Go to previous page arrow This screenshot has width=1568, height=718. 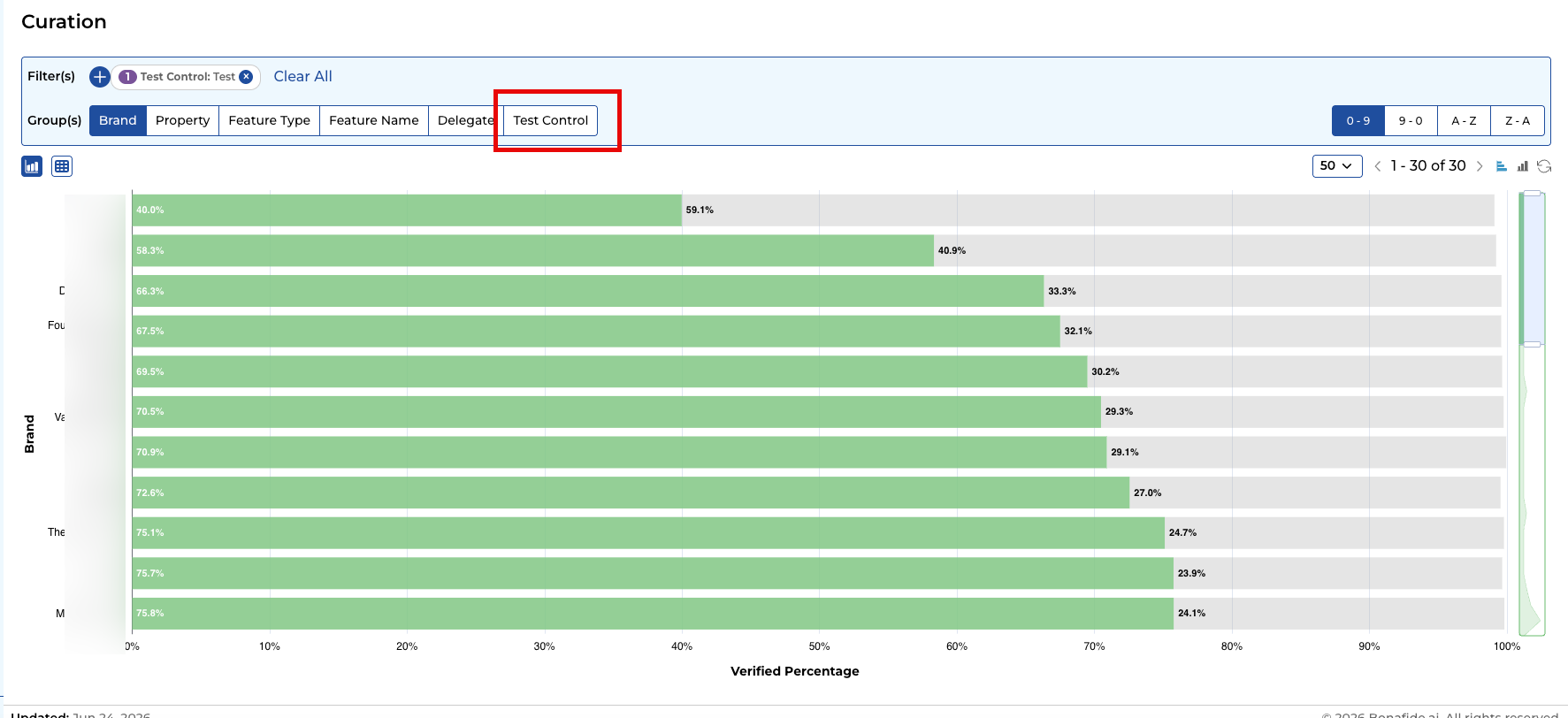1377,166
